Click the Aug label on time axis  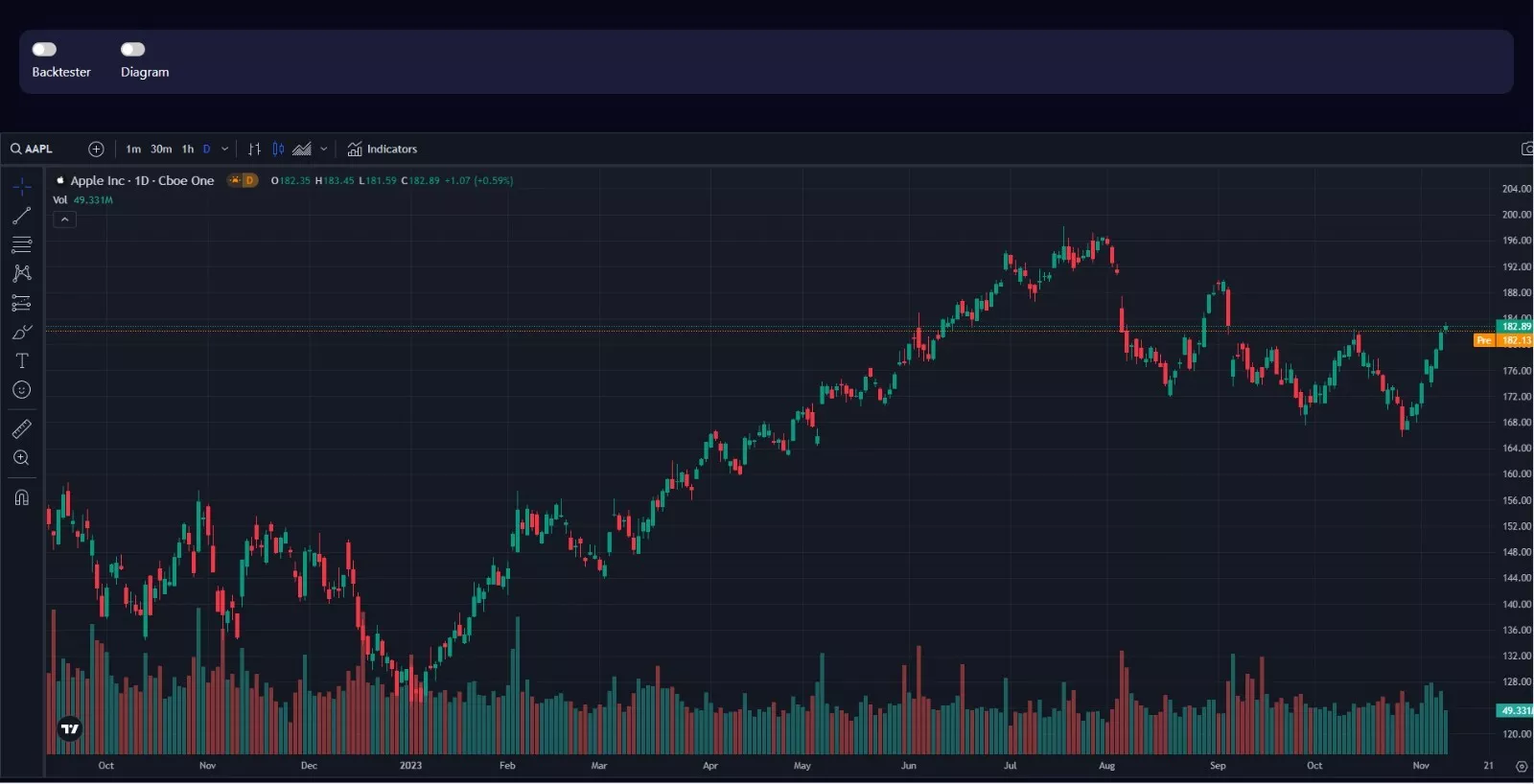pyautogui.click(x=1107, y=766)
